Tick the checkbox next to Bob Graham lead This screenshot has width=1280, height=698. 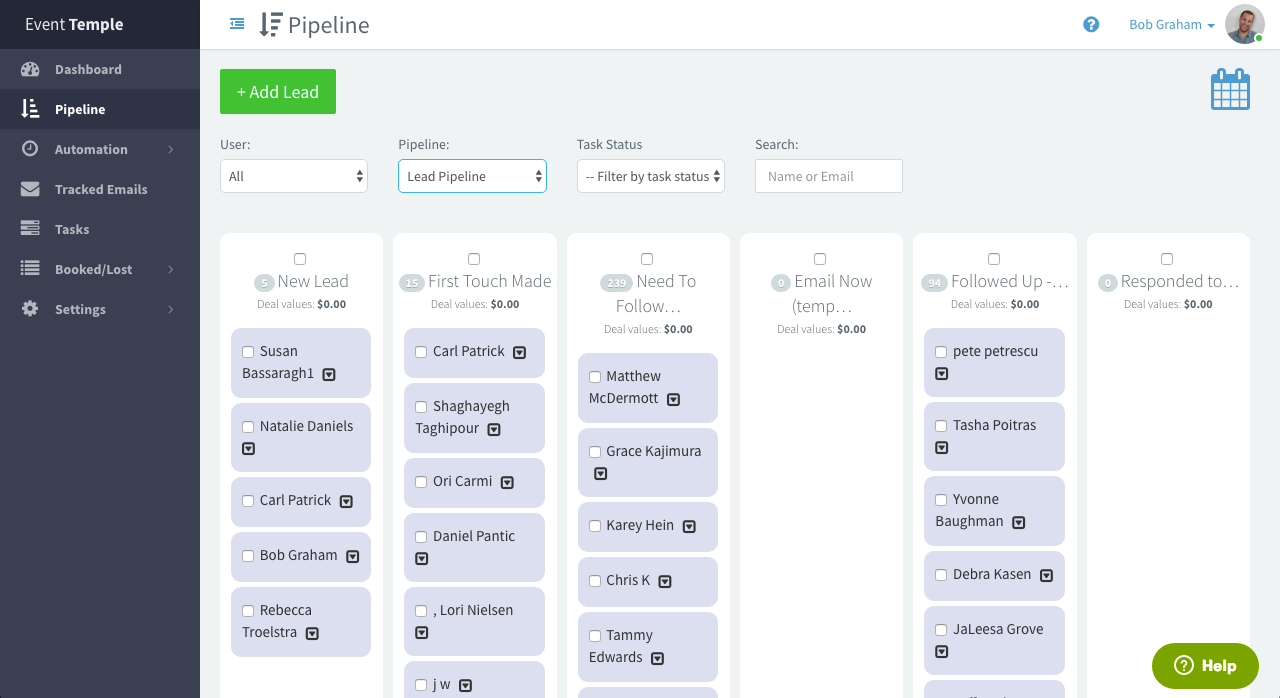click(248, 556)
